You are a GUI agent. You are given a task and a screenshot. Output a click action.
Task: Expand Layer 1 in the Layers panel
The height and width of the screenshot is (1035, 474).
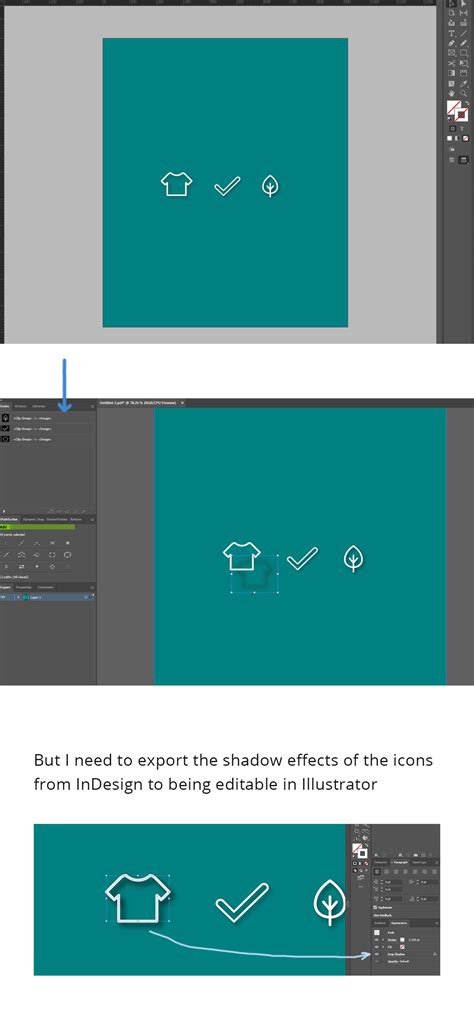point(18,597)
